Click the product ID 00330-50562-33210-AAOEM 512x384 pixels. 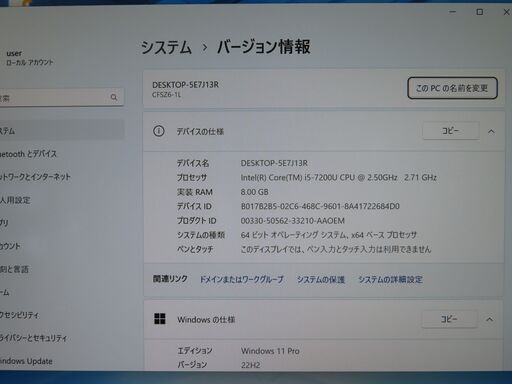coord(293,221)
